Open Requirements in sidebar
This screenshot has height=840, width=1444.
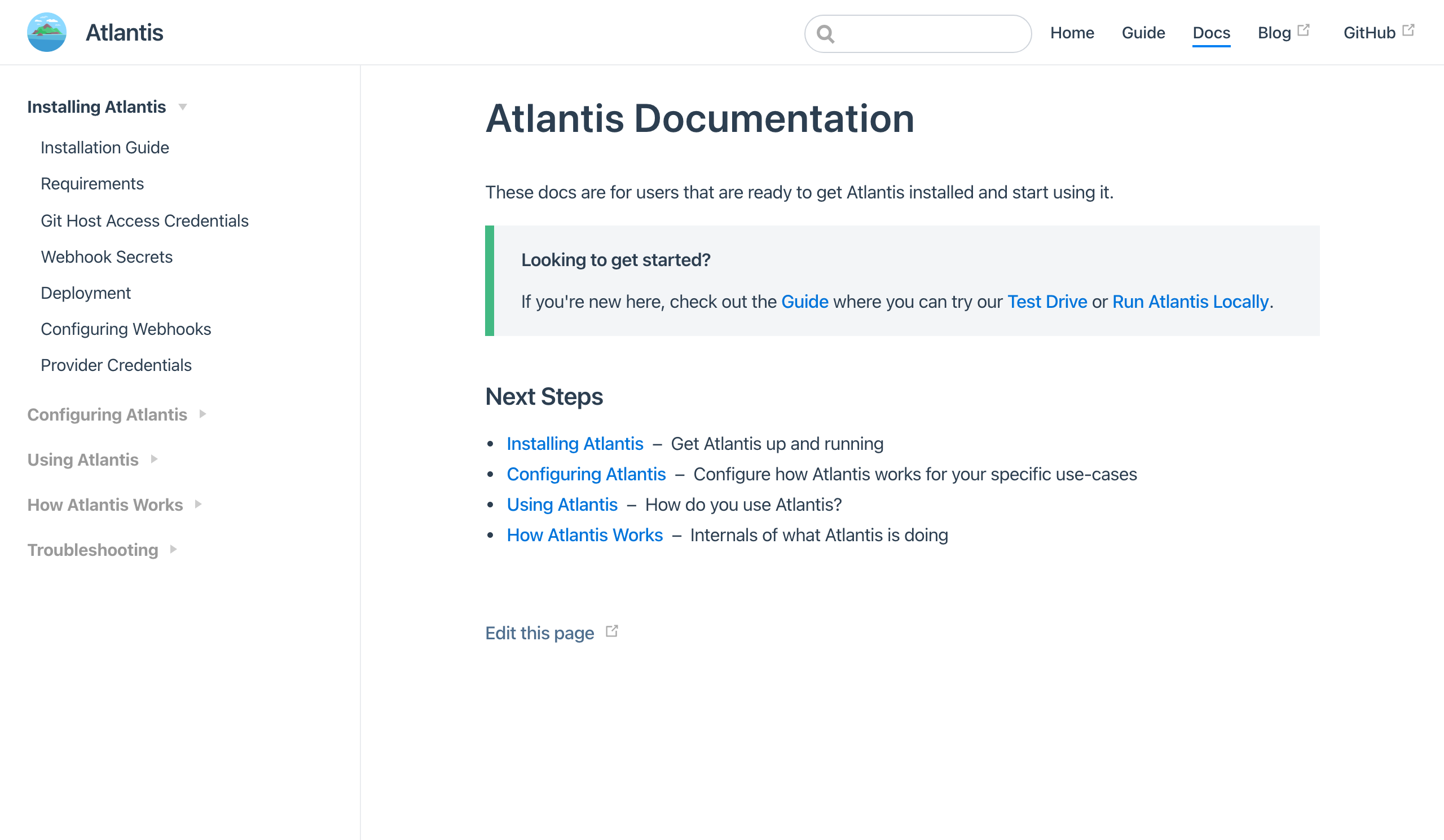click(93, 184)
